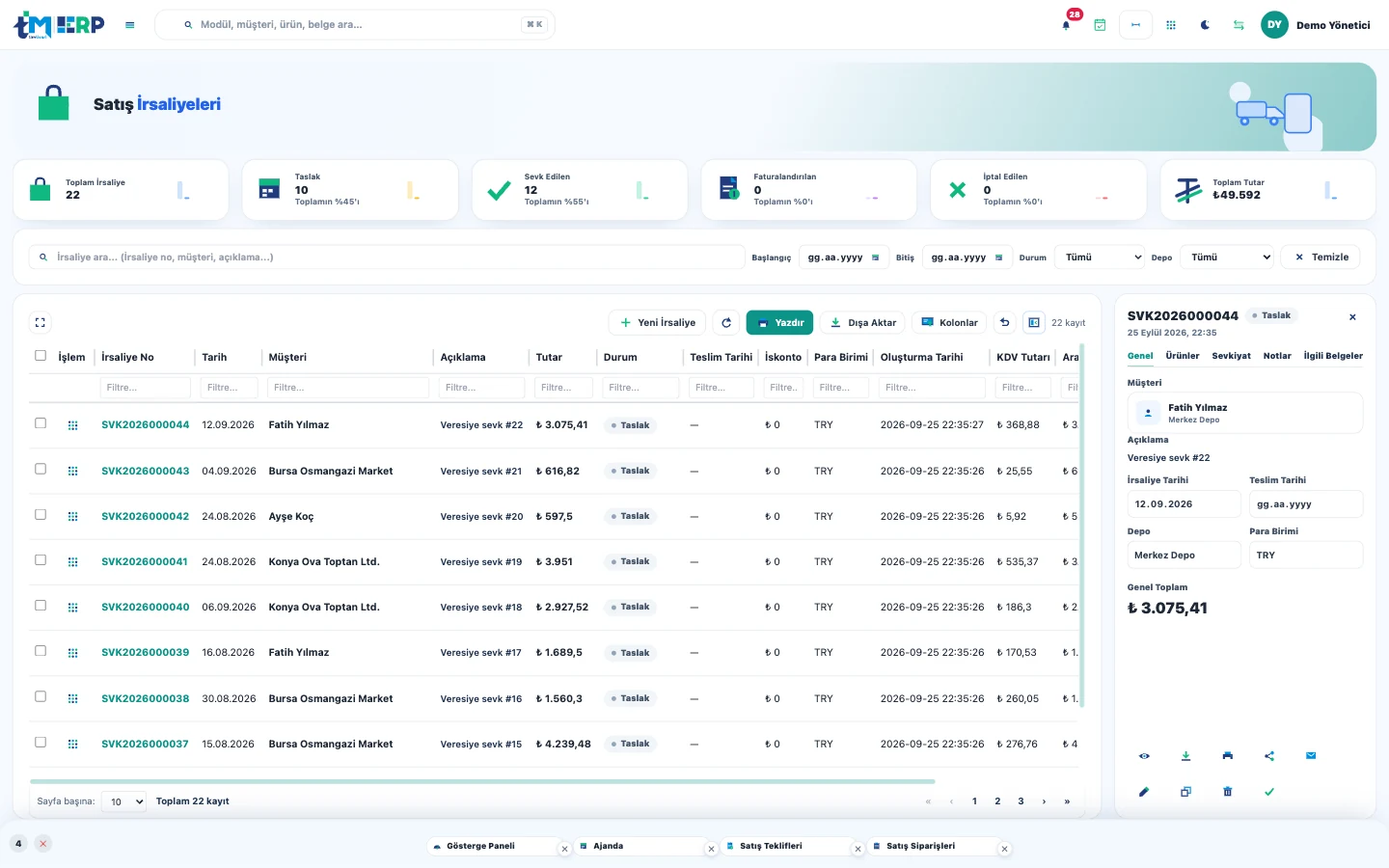Click the horizontal scrollbar under the table
Screen dimensions: 1389x868
pos(482,781)
